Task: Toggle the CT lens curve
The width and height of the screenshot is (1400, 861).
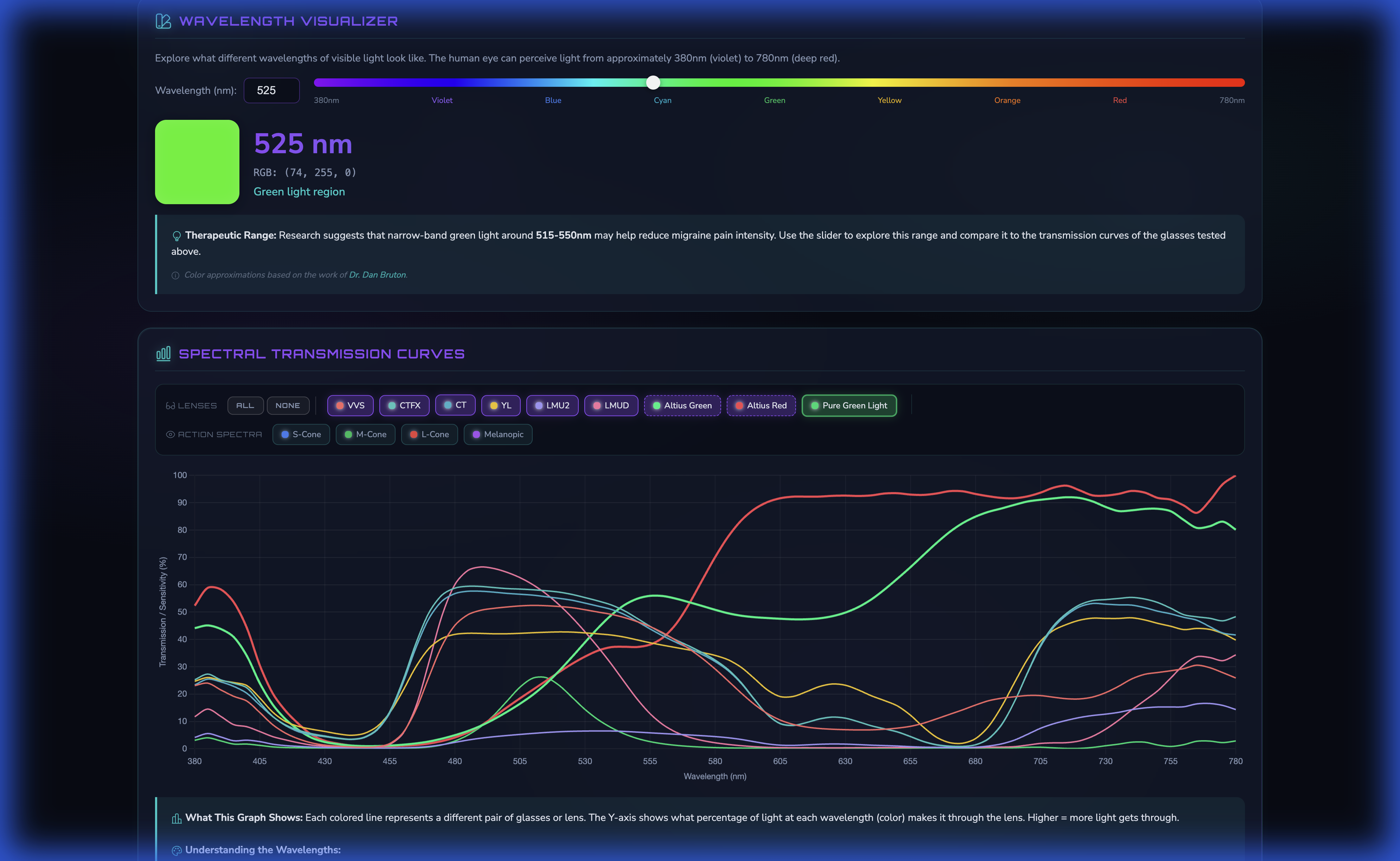Action: [x=455, y=405]
